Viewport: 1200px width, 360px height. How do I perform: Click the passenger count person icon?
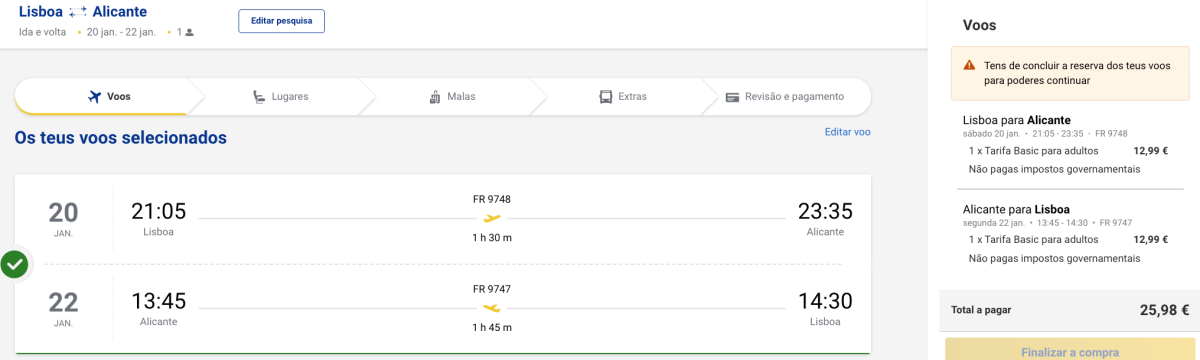pos(189,32)
